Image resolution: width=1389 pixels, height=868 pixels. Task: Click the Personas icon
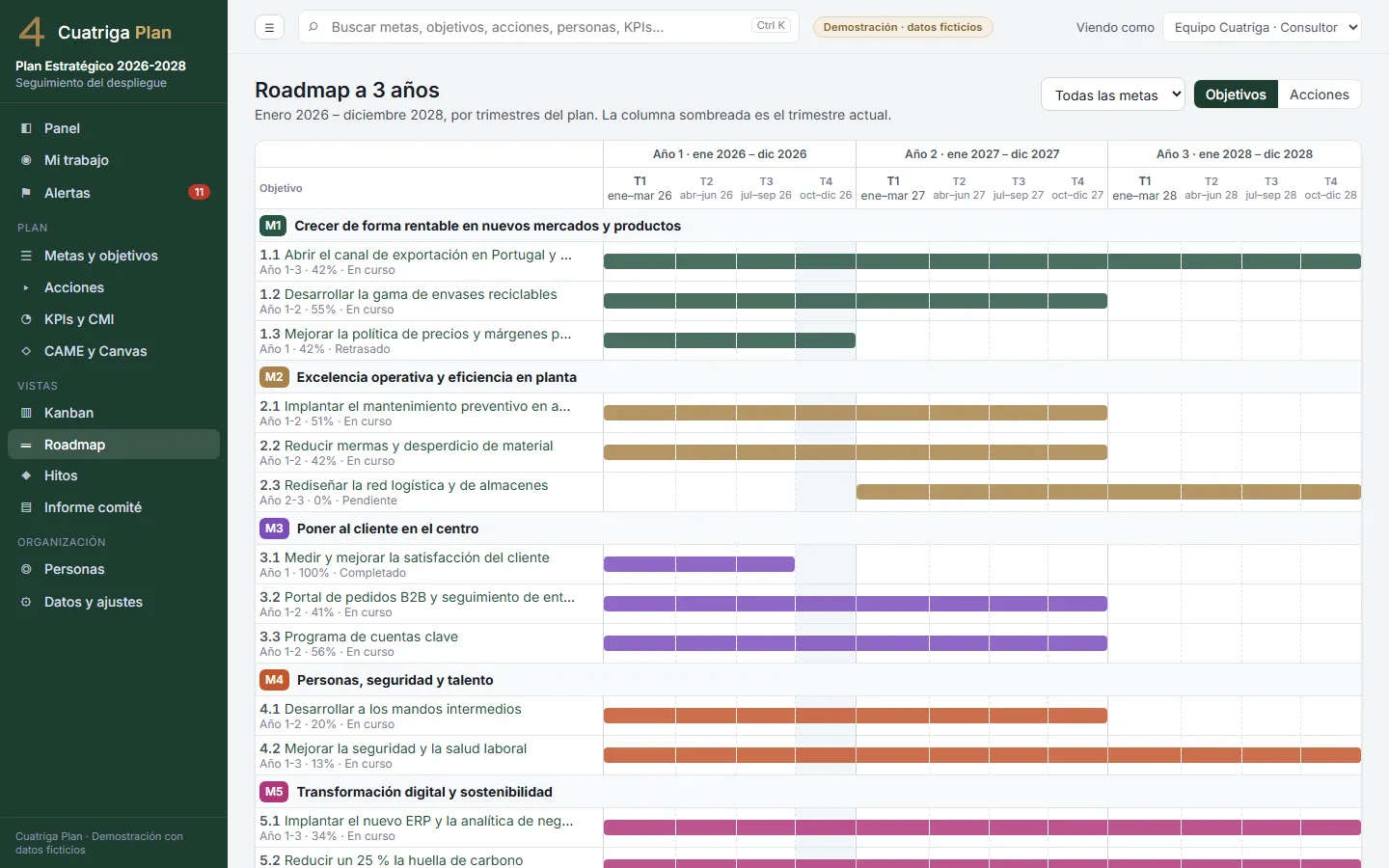coord(26,569)
